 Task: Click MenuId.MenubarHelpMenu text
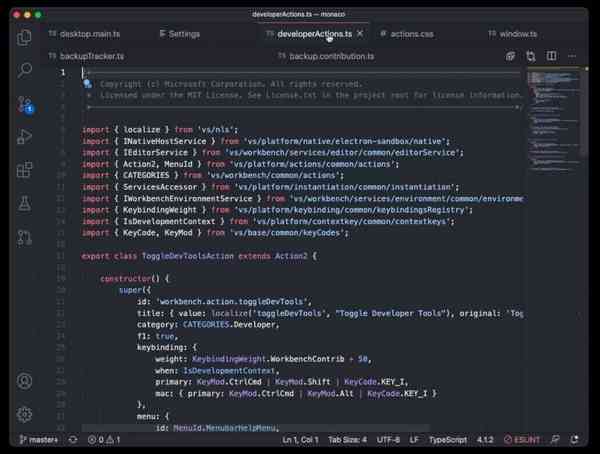(x=224, y=428)
